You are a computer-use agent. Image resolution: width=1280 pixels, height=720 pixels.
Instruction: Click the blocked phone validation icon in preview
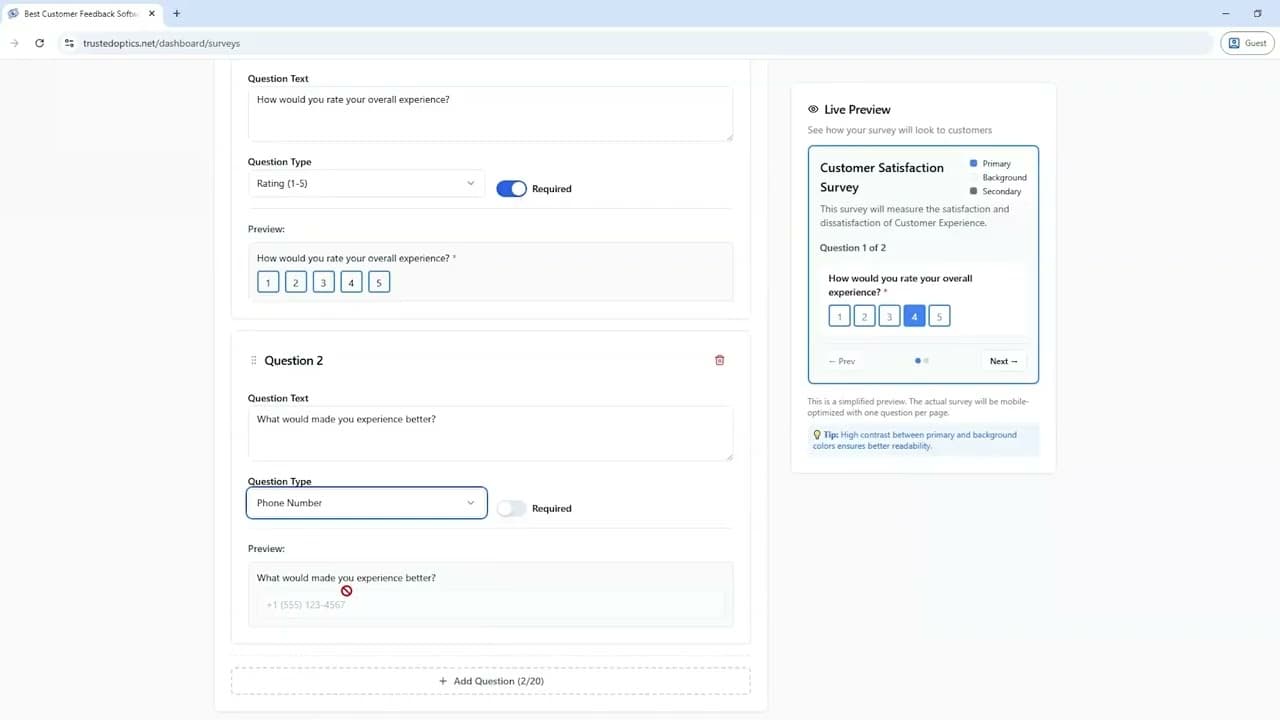pos(347,591)
